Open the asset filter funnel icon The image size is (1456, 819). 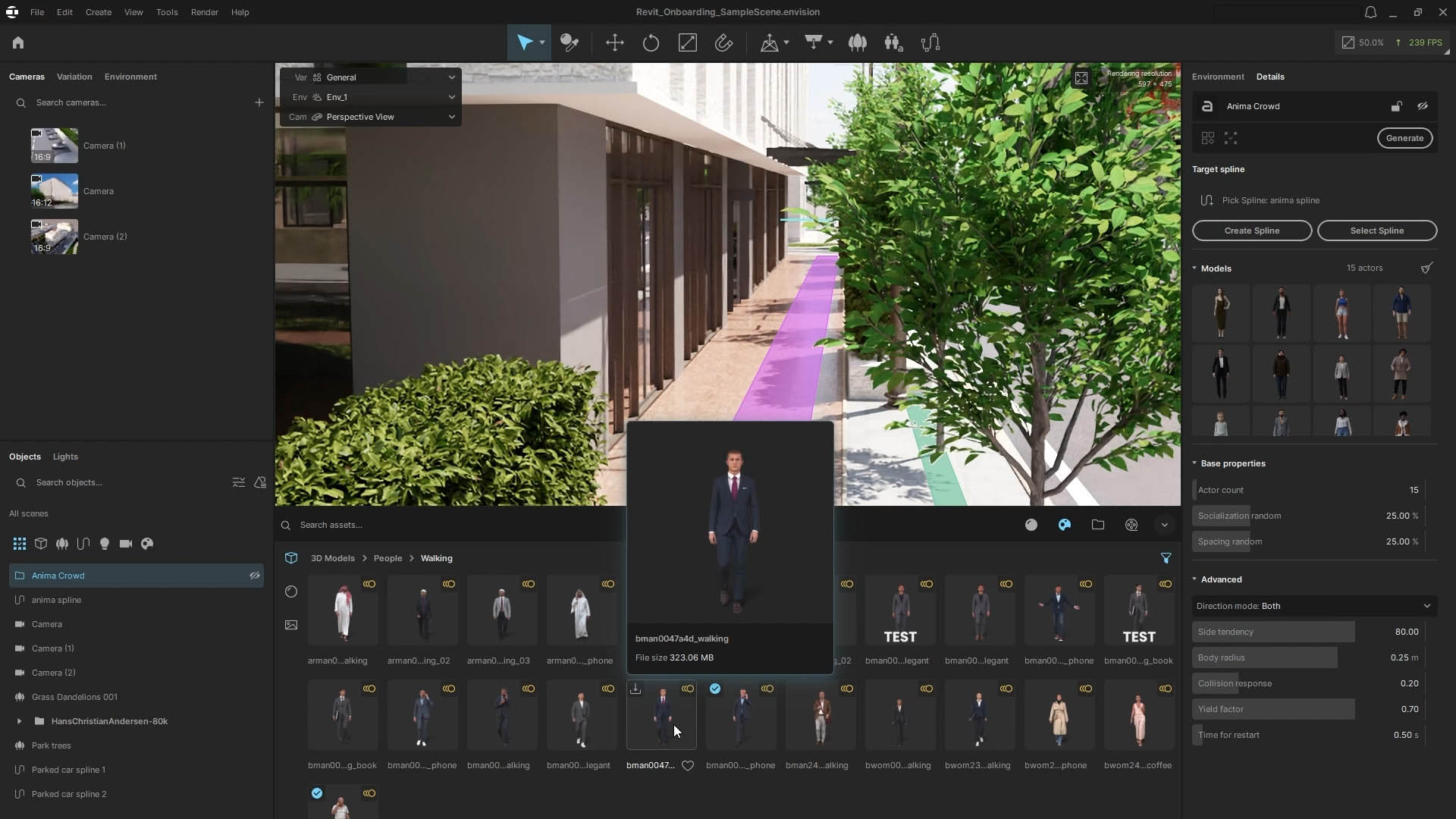pos(1166,559)
